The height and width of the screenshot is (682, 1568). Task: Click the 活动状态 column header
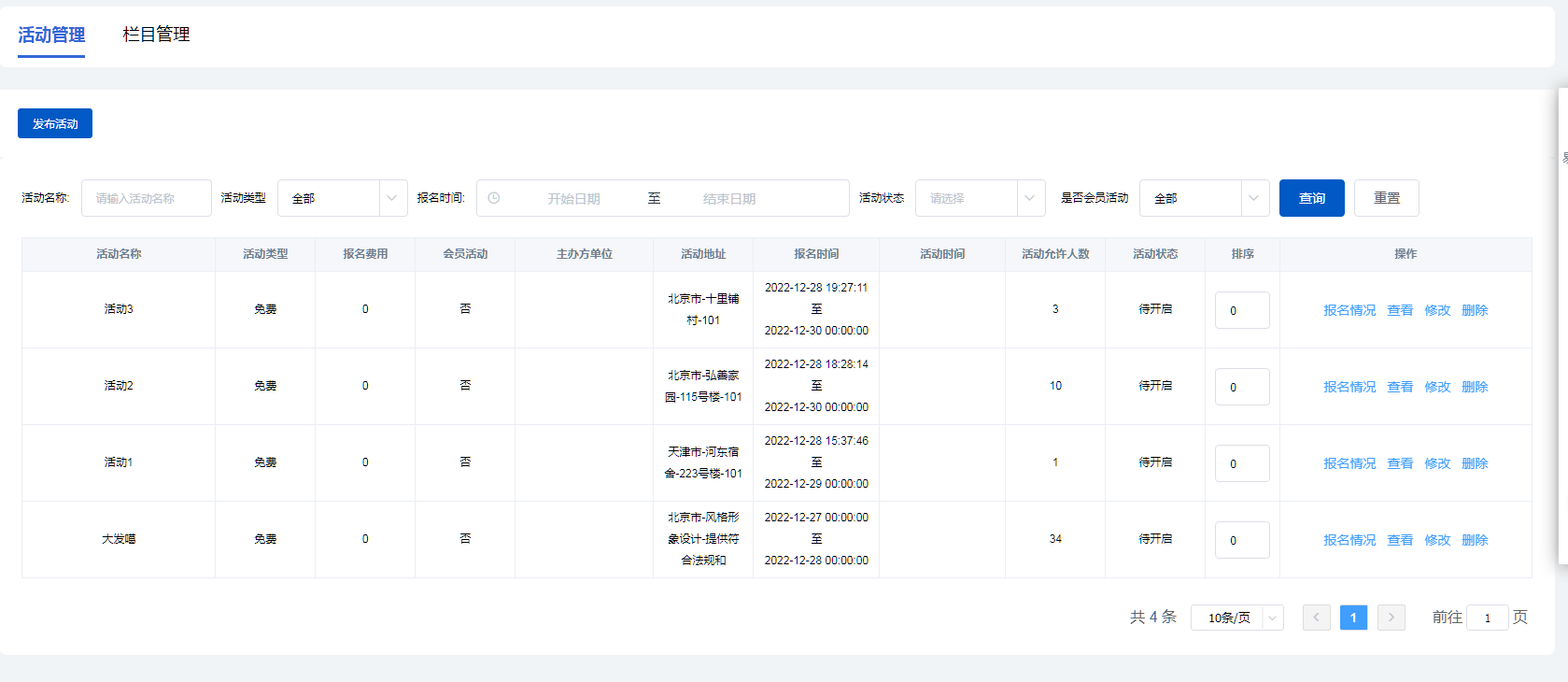[x=1155, y=254]
